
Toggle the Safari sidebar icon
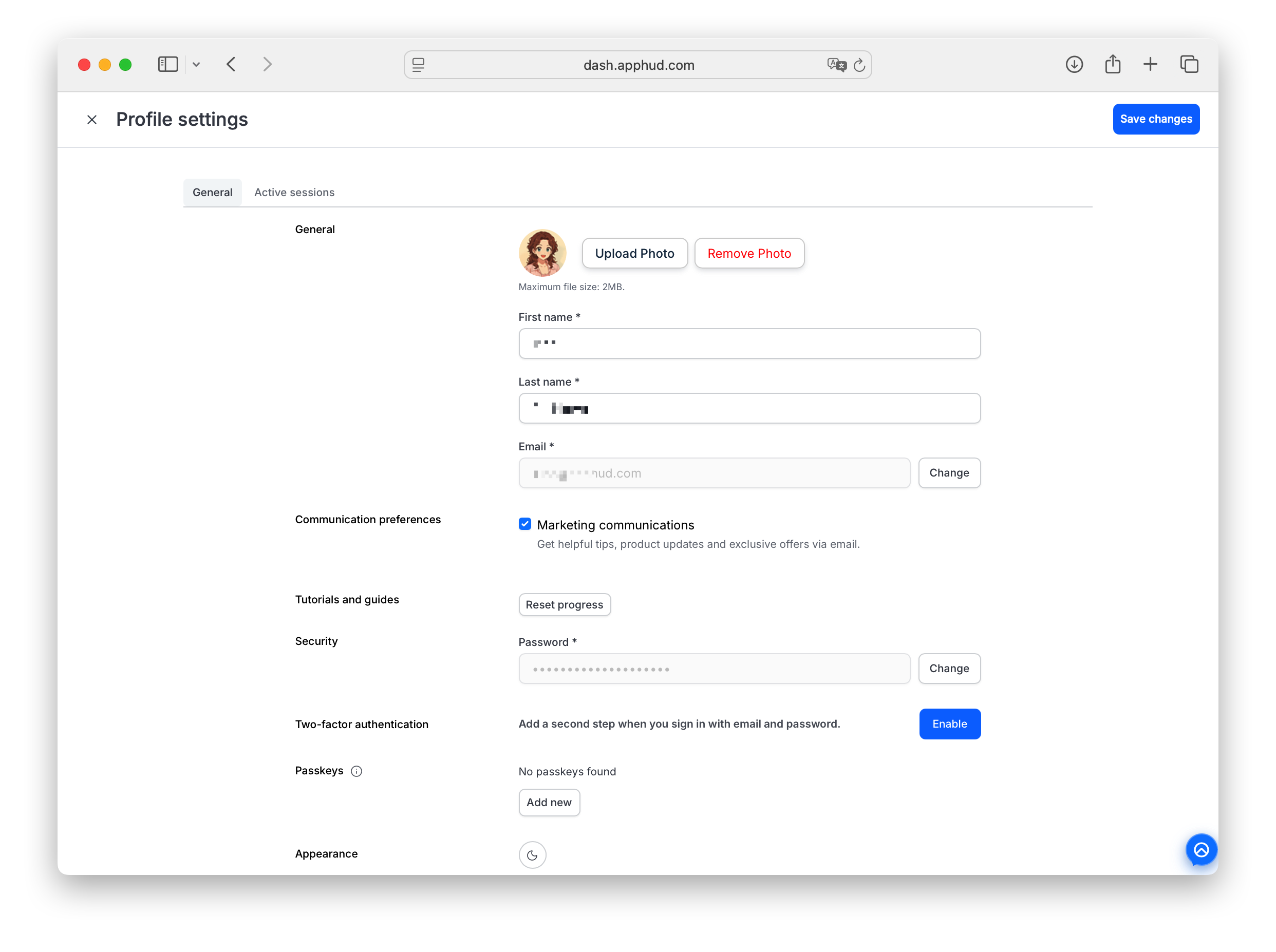tap(167, 64)
